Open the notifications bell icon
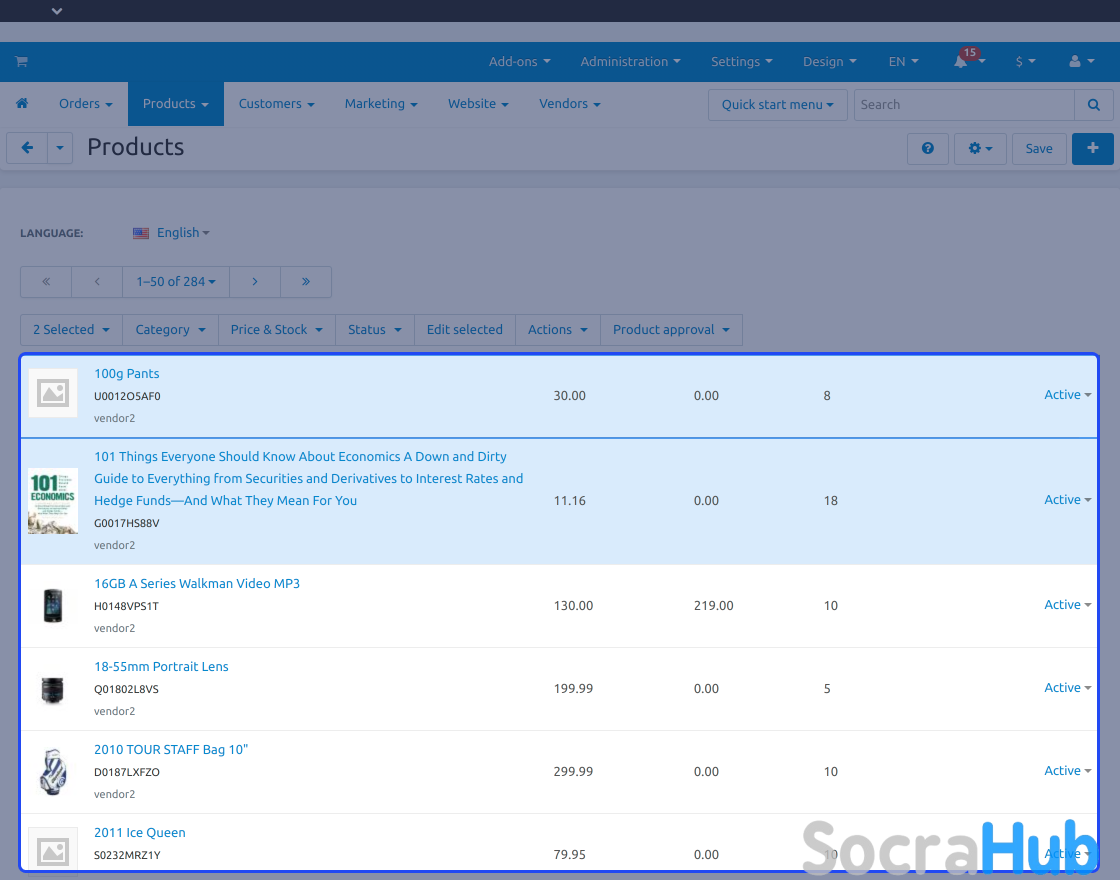Image resolution: width=1120 pixels, height=880 pixels. pos(961,62)
